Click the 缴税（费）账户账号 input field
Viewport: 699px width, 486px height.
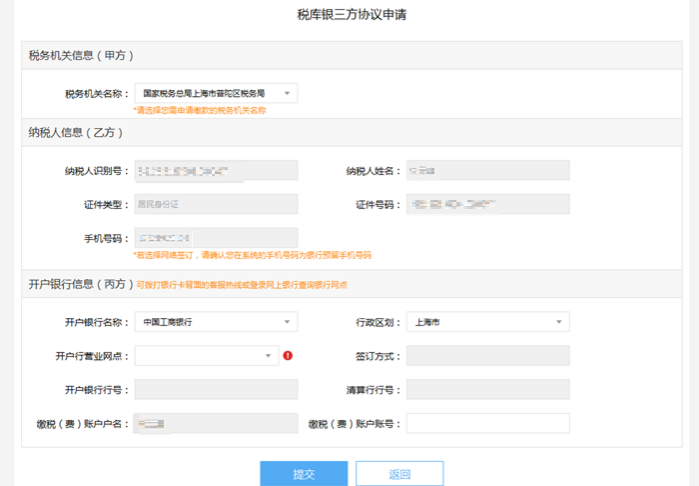click(x=488, y=423)
